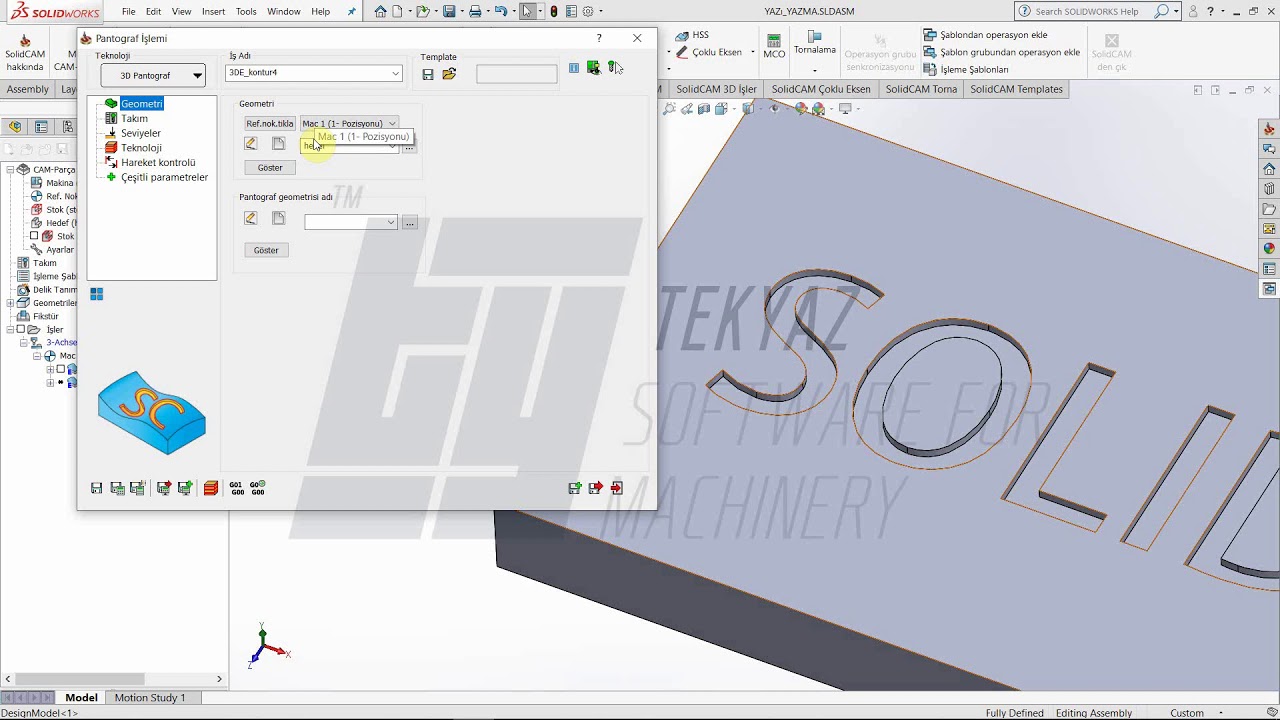Viewport: 1280px width, 720px height.
Task: Click the red stacked-layers simulate icon
Action: (x=211, y=488)
